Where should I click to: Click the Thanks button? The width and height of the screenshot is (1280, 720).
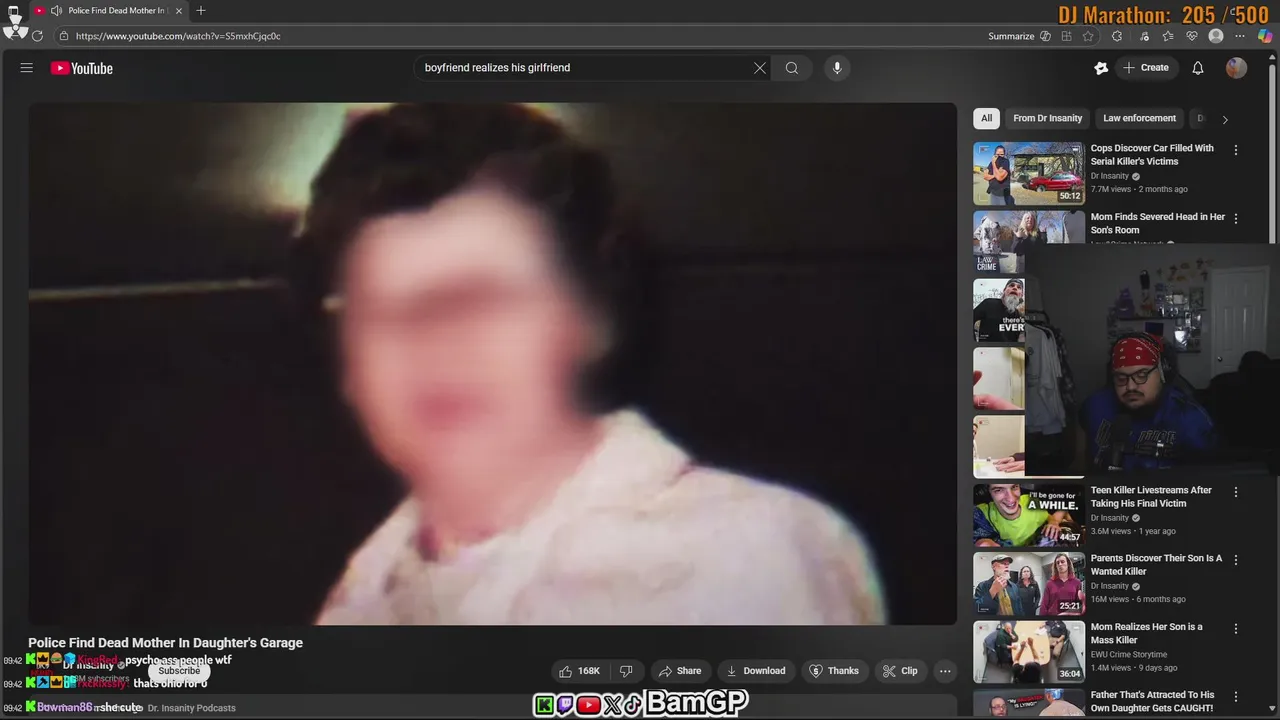[x=834, y=671]
